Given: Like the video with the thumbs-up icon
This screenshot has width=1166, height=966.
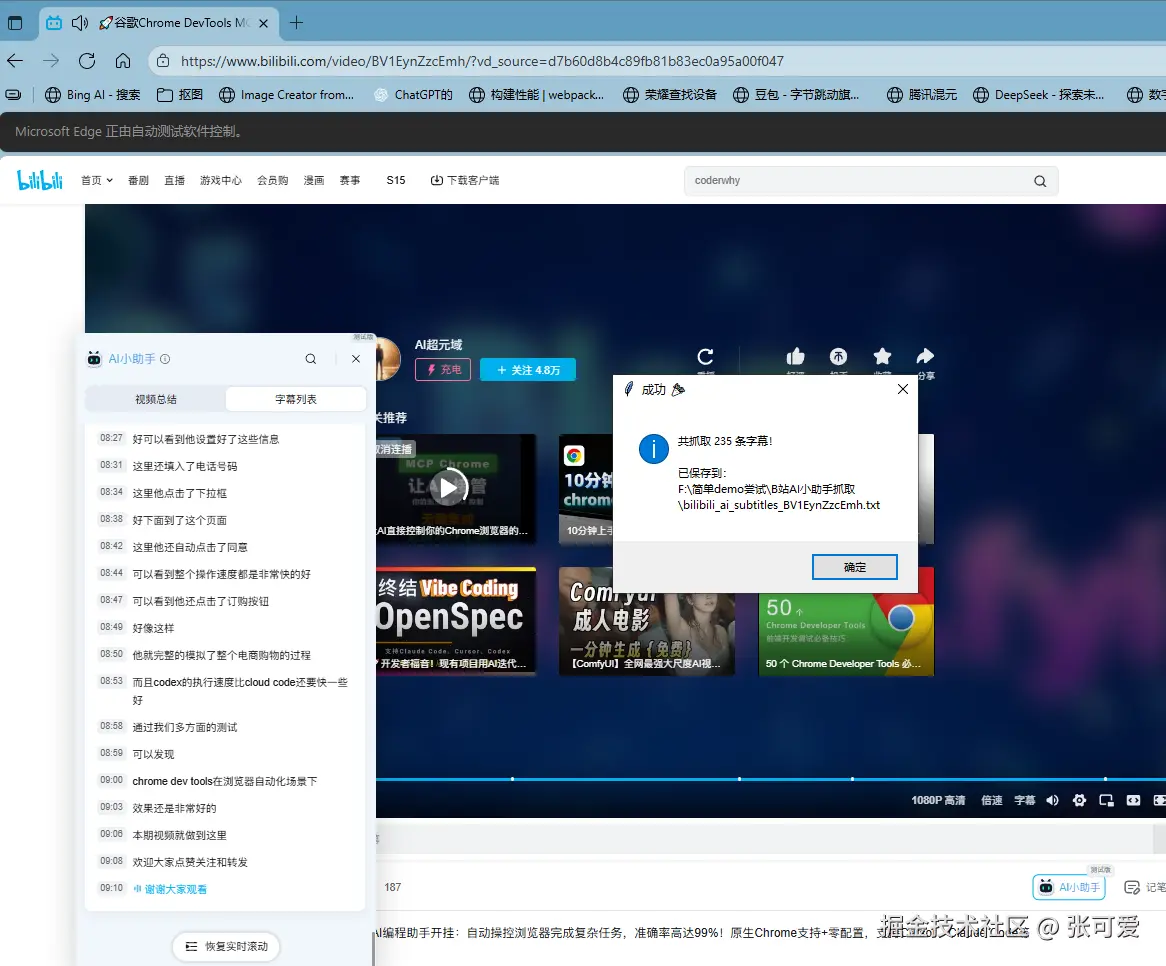Looking at the screenshot, I should pos(795,356).
